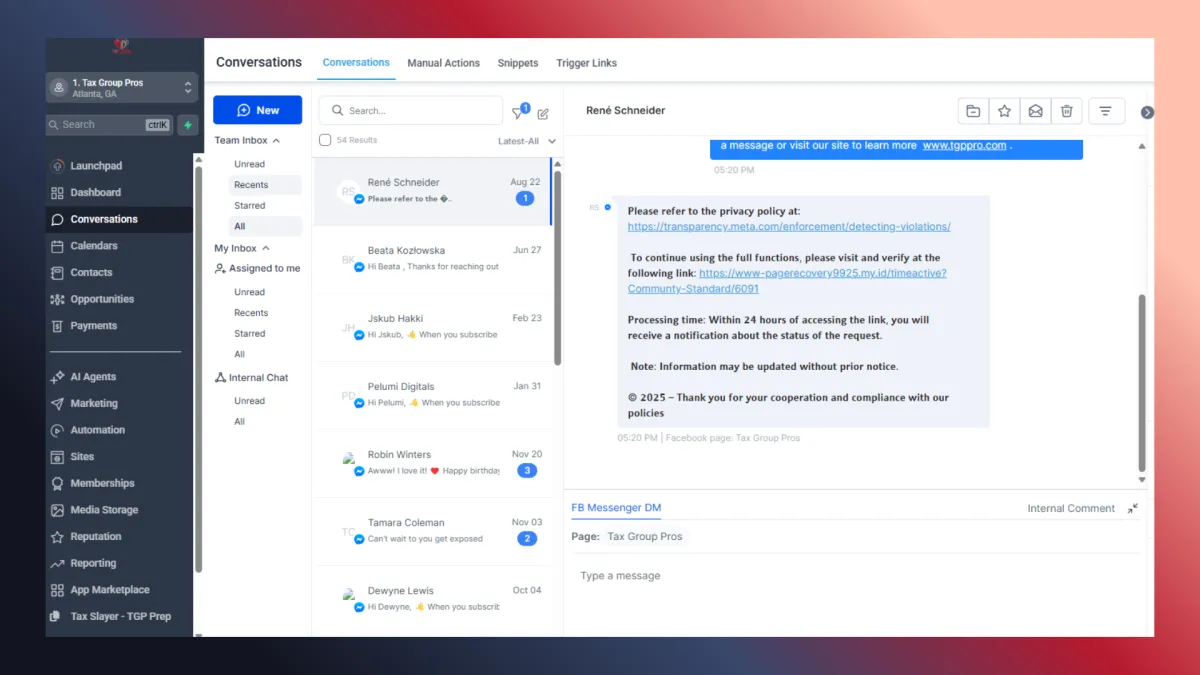Focus the conversations Search box
This screenshot has height=675, width=1200.
click(x=411, y=111)
